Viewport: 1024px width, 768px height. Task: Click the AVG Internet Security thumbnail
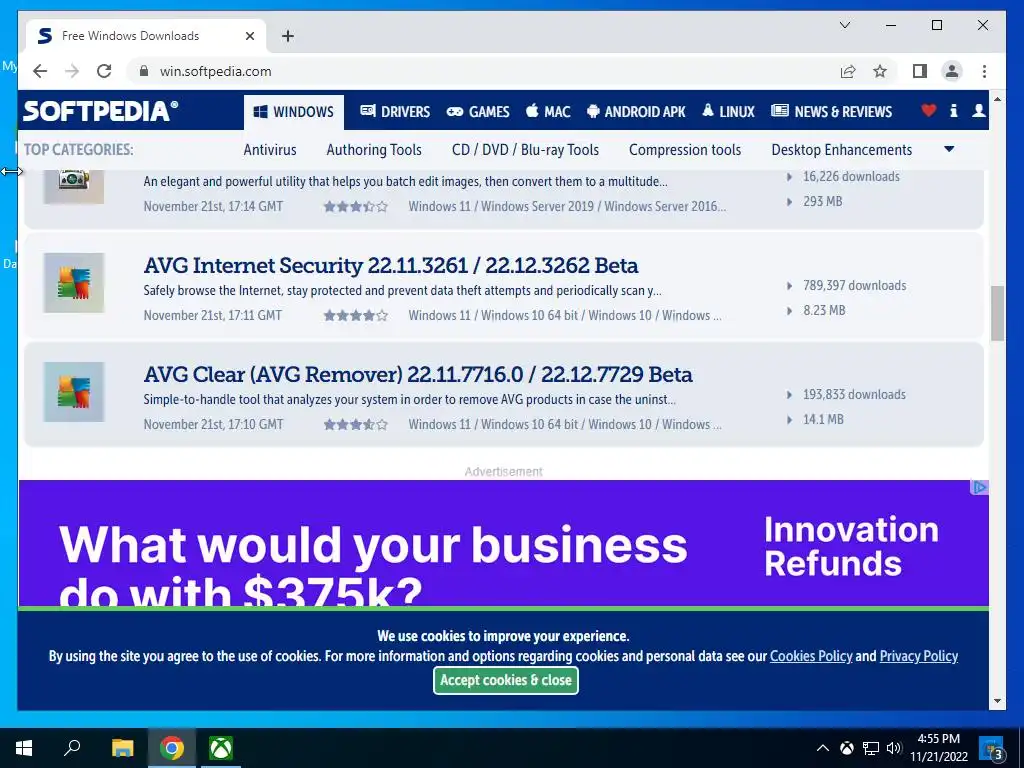click(x=74, y=283)
